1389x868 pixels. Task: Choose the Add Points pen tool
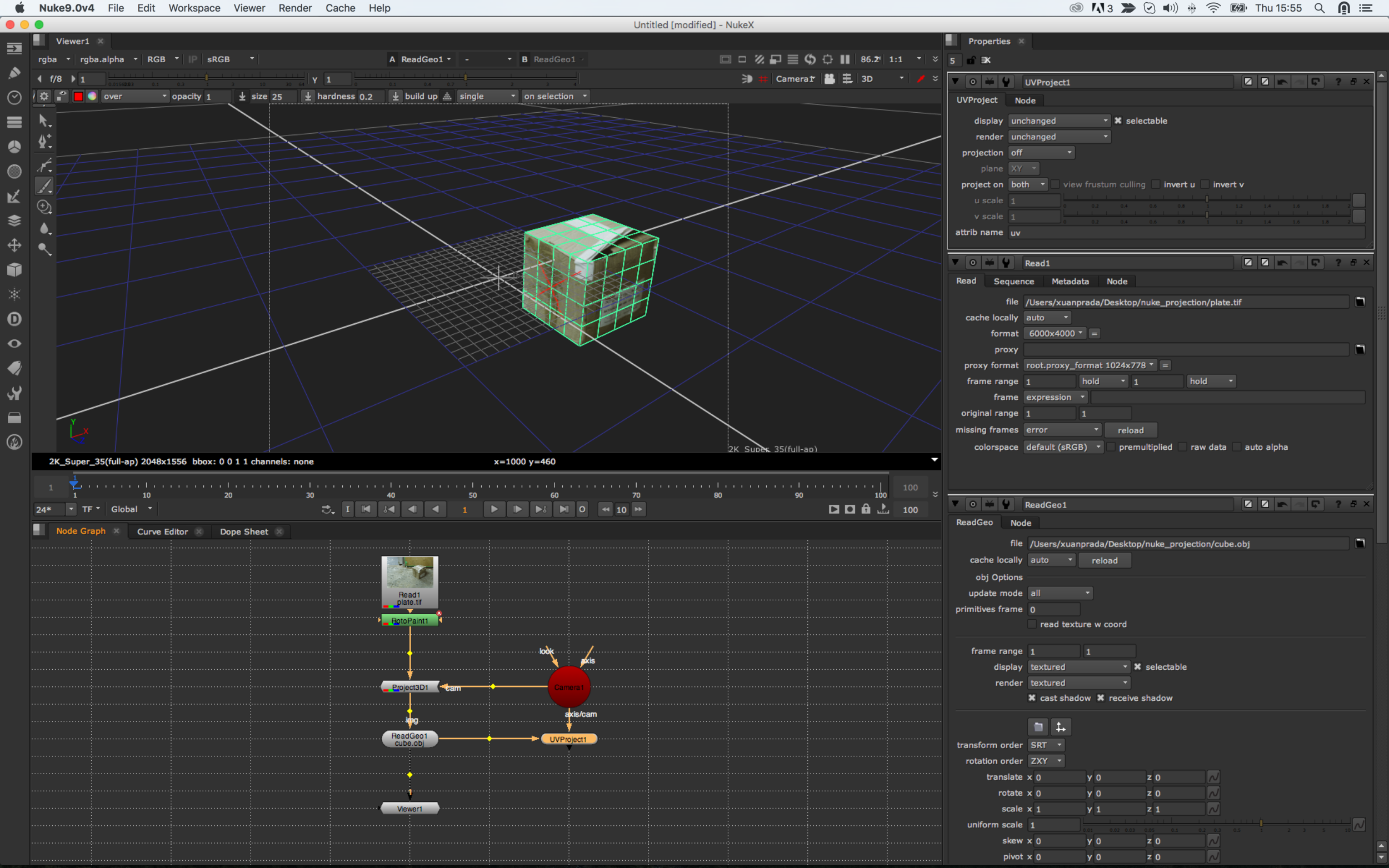44,142
